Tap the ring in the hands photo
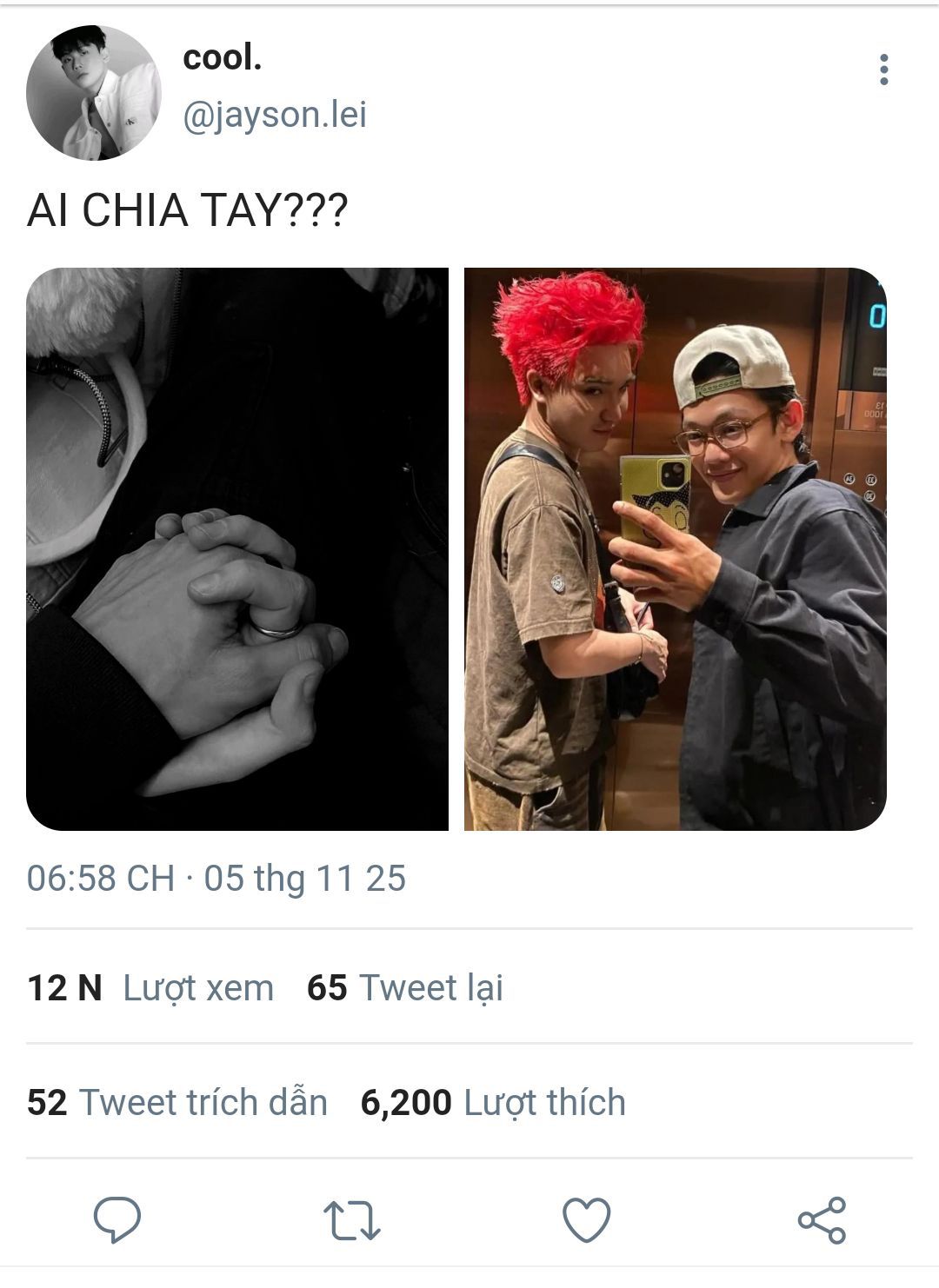 [x=276, y=629]
